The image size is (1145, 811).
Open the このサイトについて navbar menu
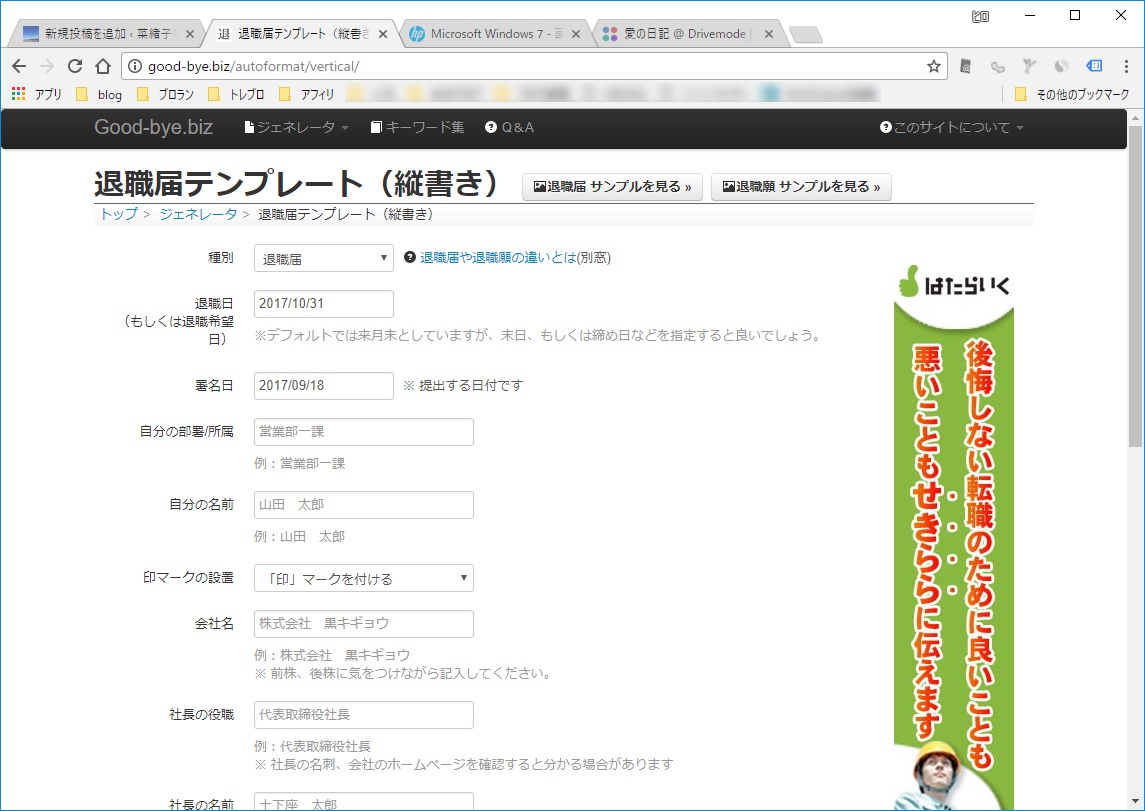point(952,128)
